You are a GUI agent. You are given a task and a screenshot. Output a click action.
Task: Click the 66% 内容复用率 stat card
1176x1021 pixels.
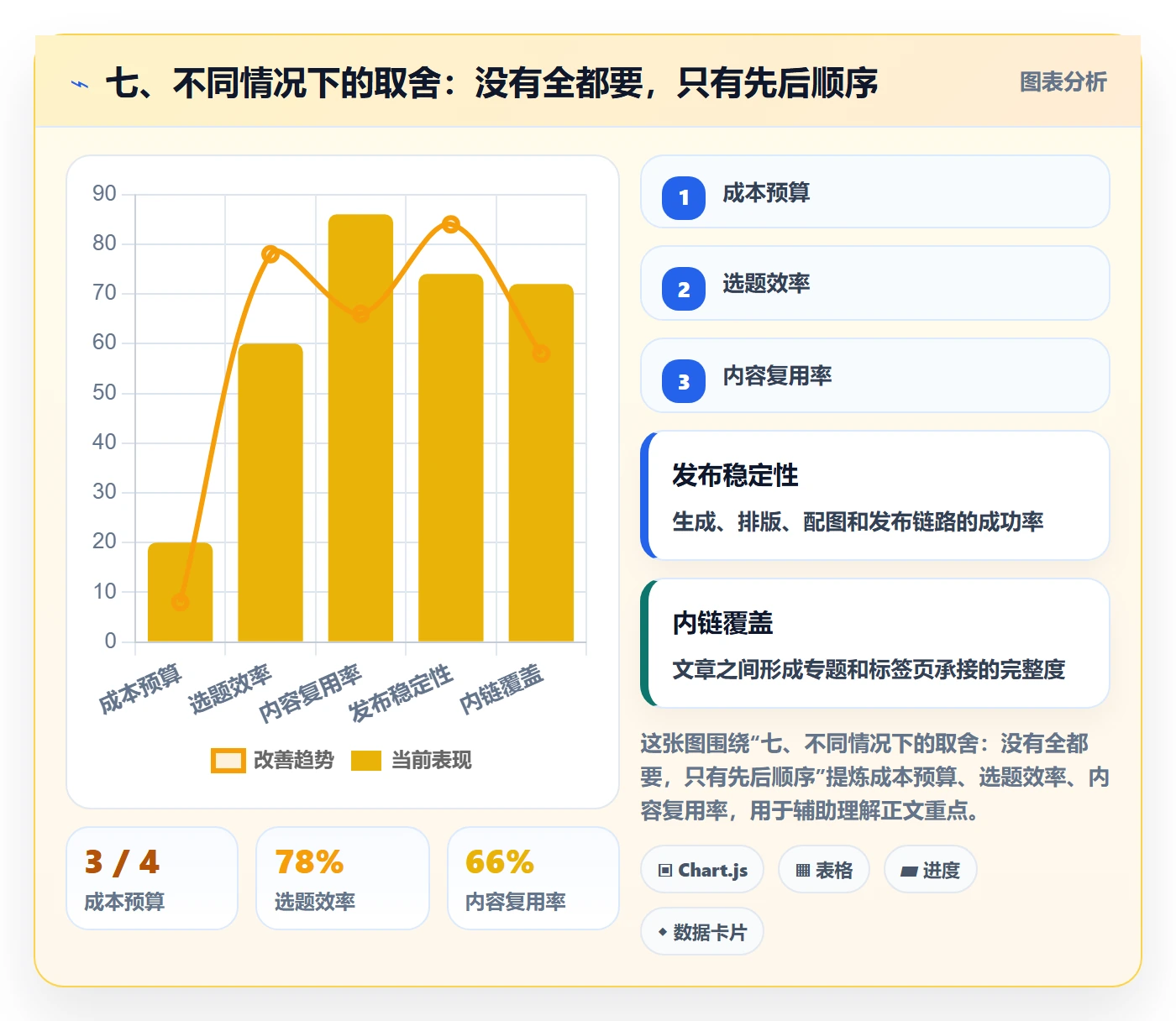click(533, 878)
